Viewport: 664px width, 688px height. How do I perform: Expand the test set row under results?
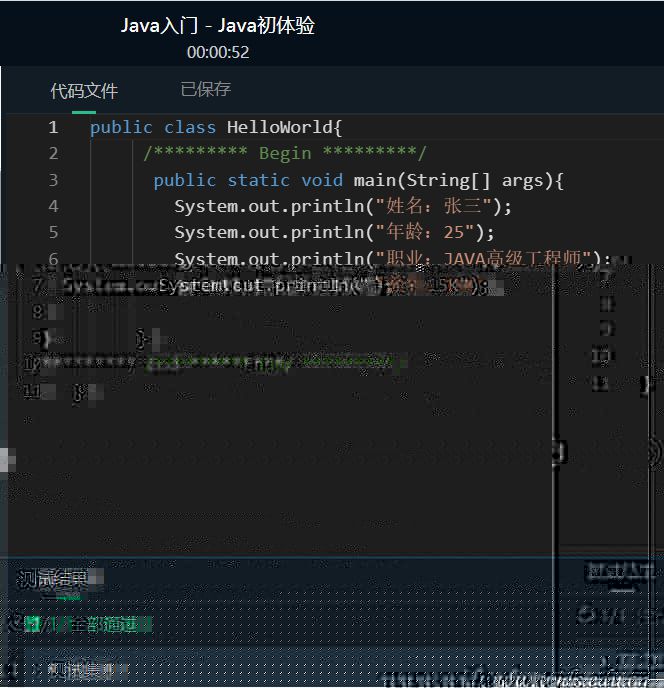[85, 670]
